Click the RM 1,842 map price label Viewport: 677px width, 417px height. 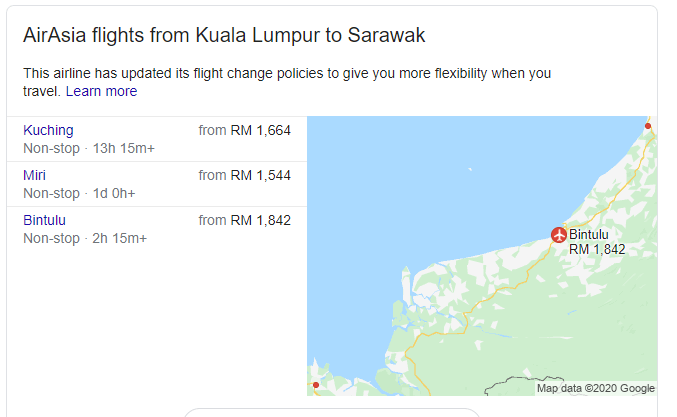[597, 249]
